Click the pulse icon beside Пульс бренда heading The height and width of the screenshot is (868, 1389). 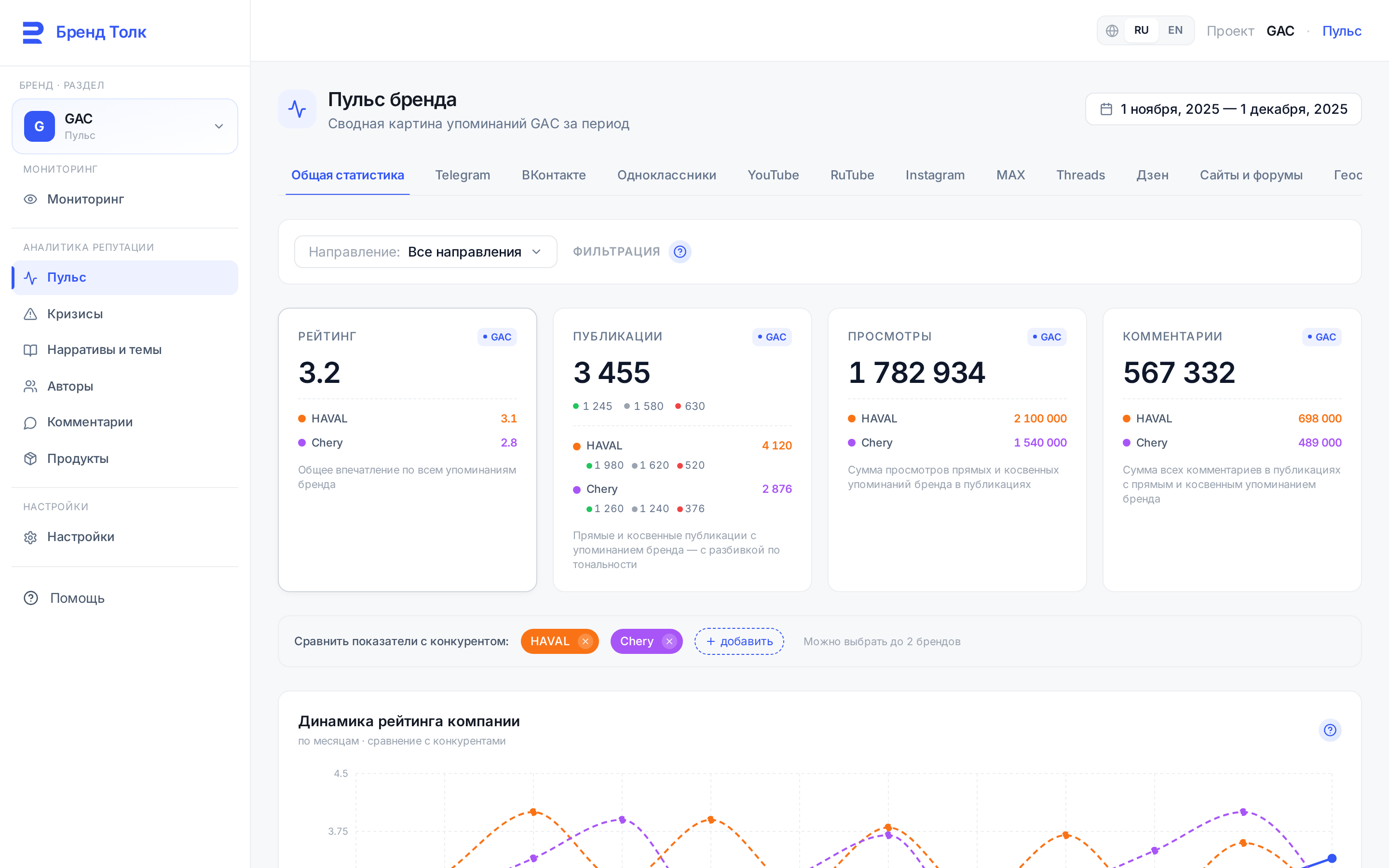pyautogui.click(x=297, y=109)
